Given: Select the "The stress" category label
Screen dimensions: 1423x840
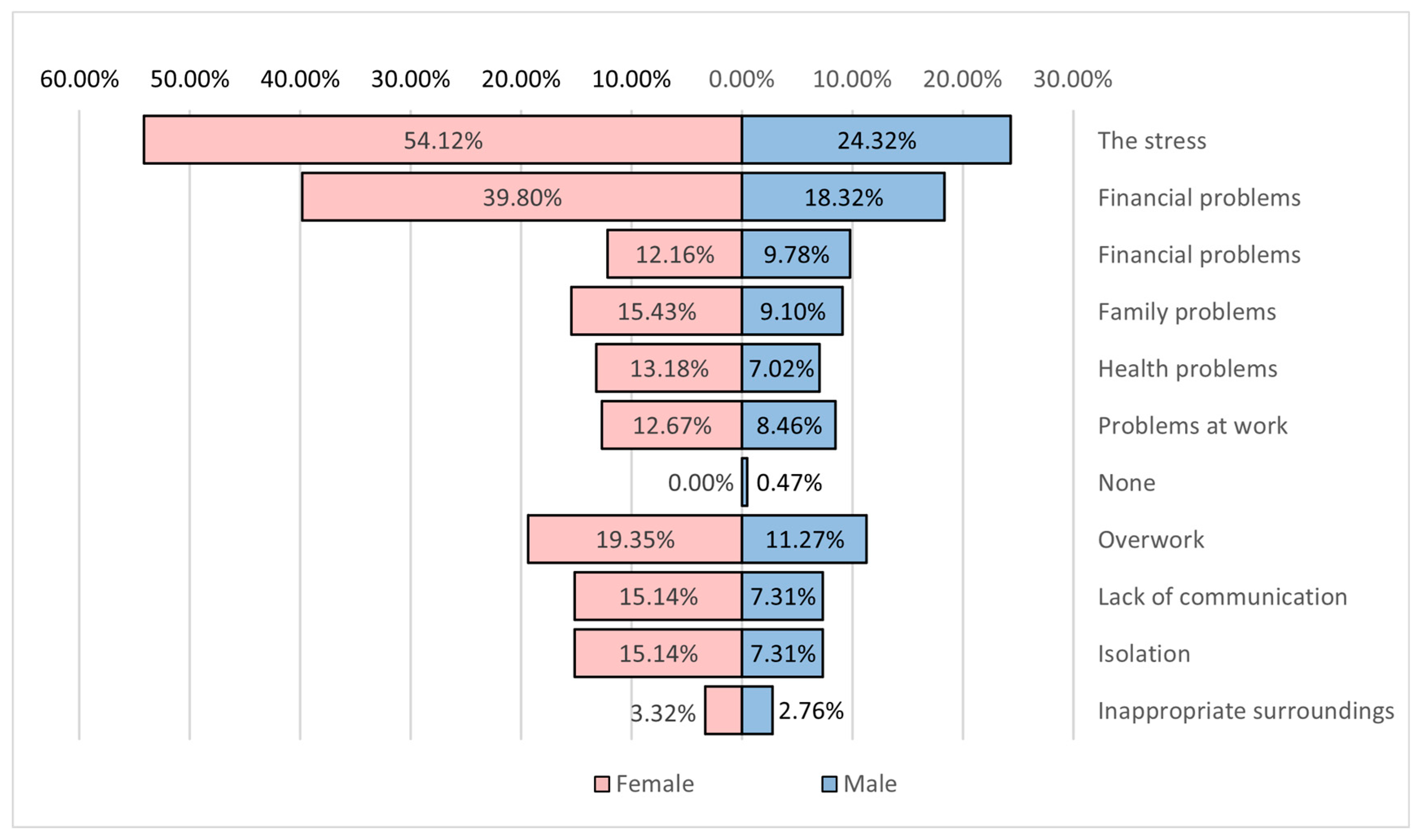Looking at the screenshot, I should 1152,140.
